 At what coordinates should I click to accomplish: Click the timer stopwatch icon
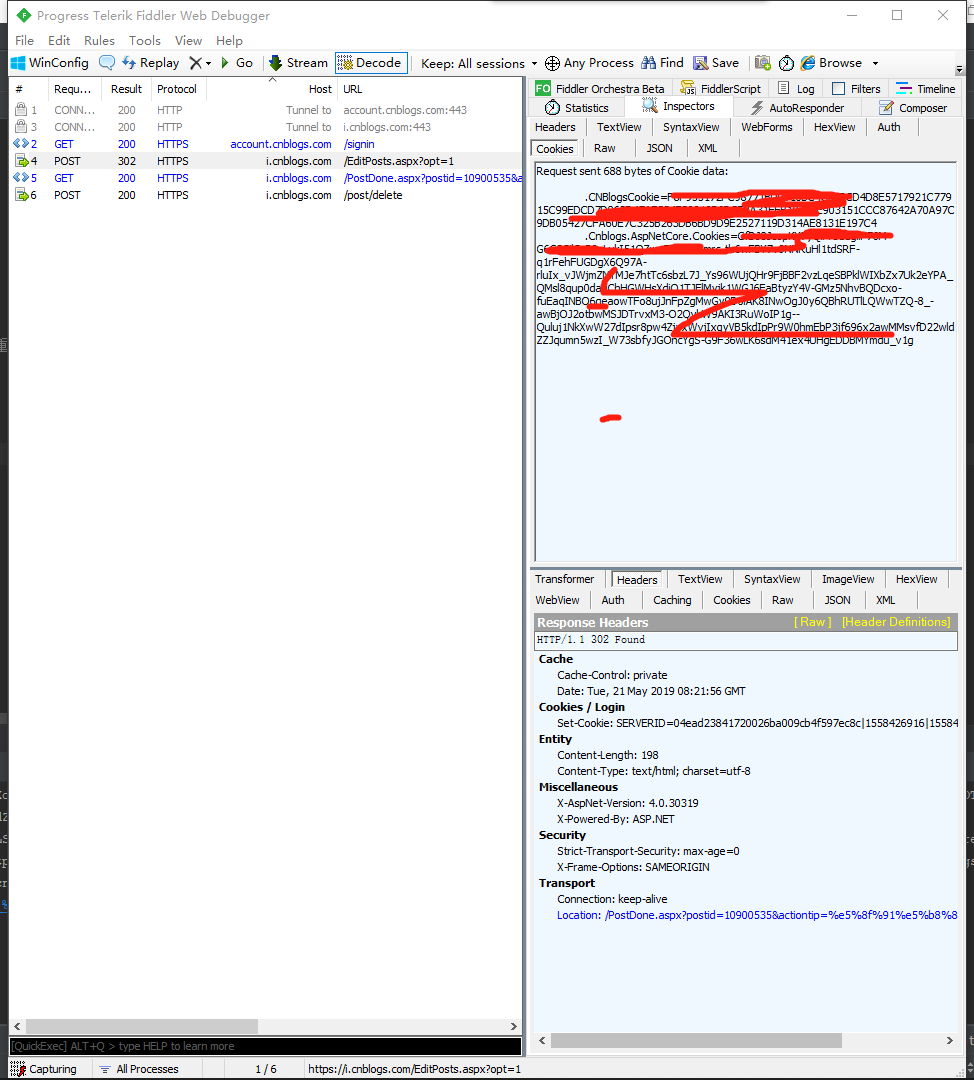(786, 63)
